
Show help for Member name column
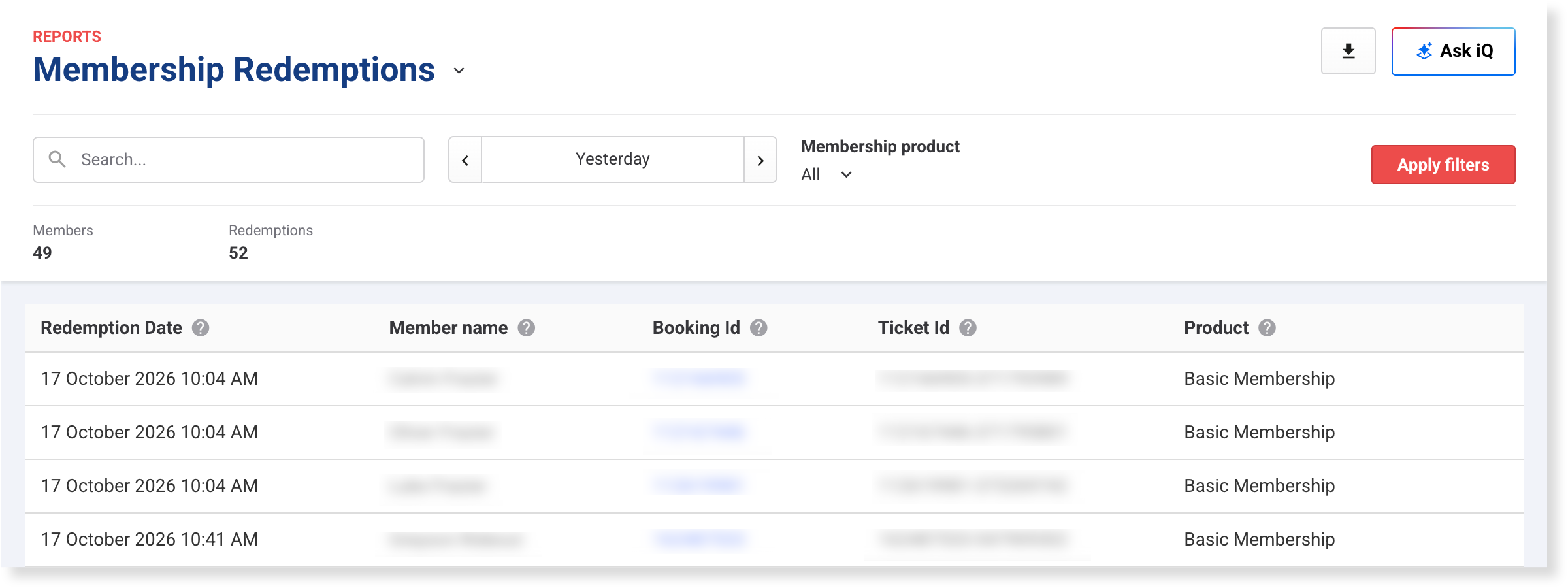(x=527, y=328)
